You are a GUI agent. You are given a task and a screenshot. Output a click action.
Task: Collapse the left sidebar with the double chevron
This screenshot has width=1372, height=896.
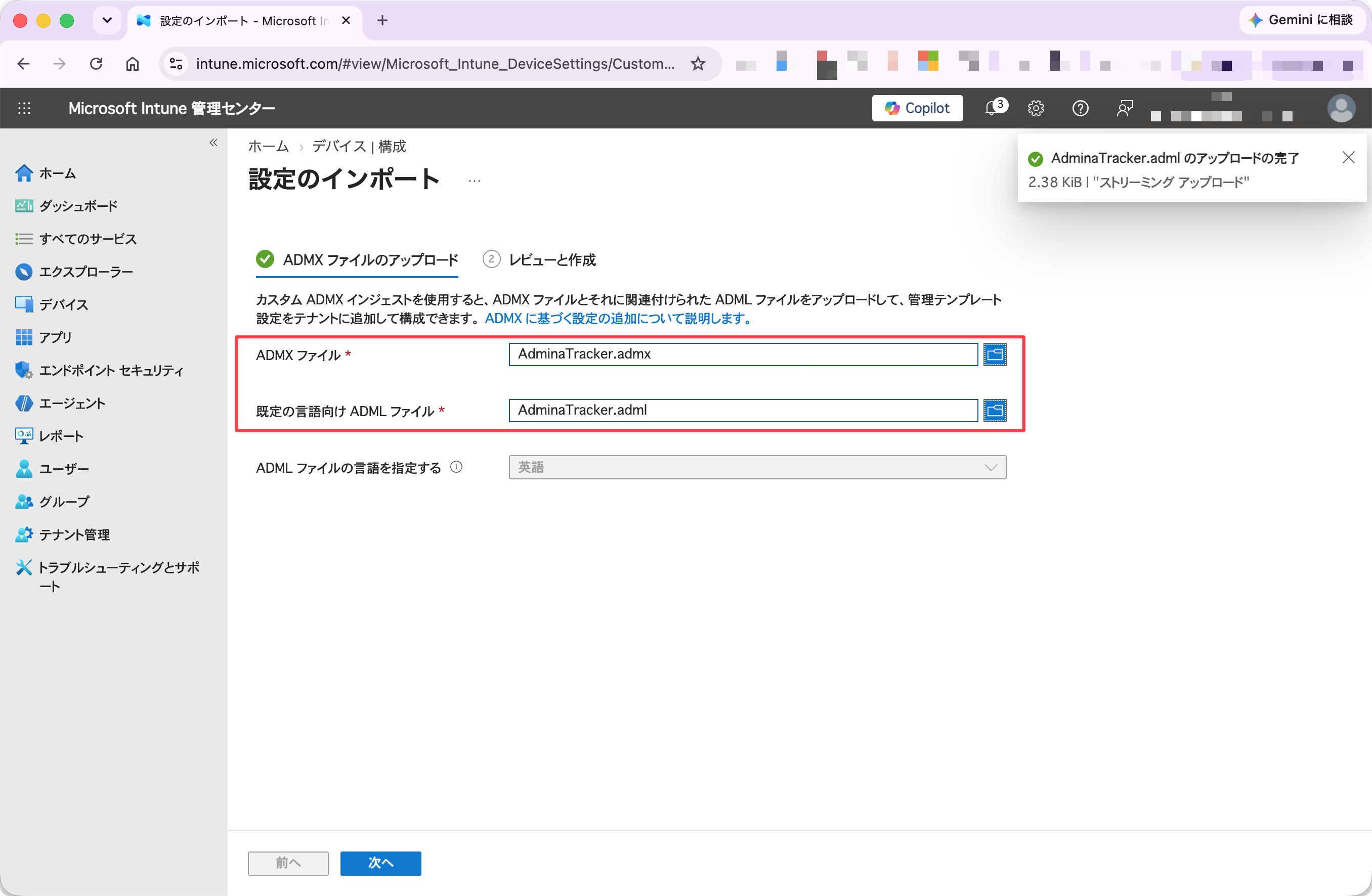coord(213,142)
